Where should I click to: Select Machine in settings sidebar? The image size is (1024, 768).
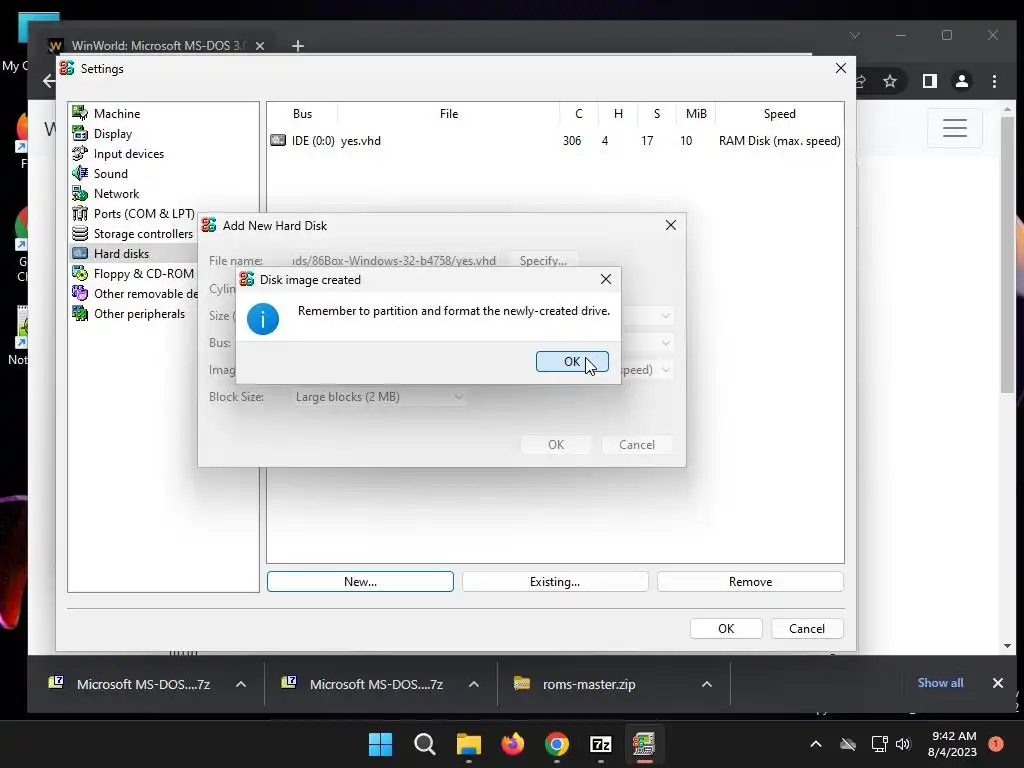click(117, 114)
